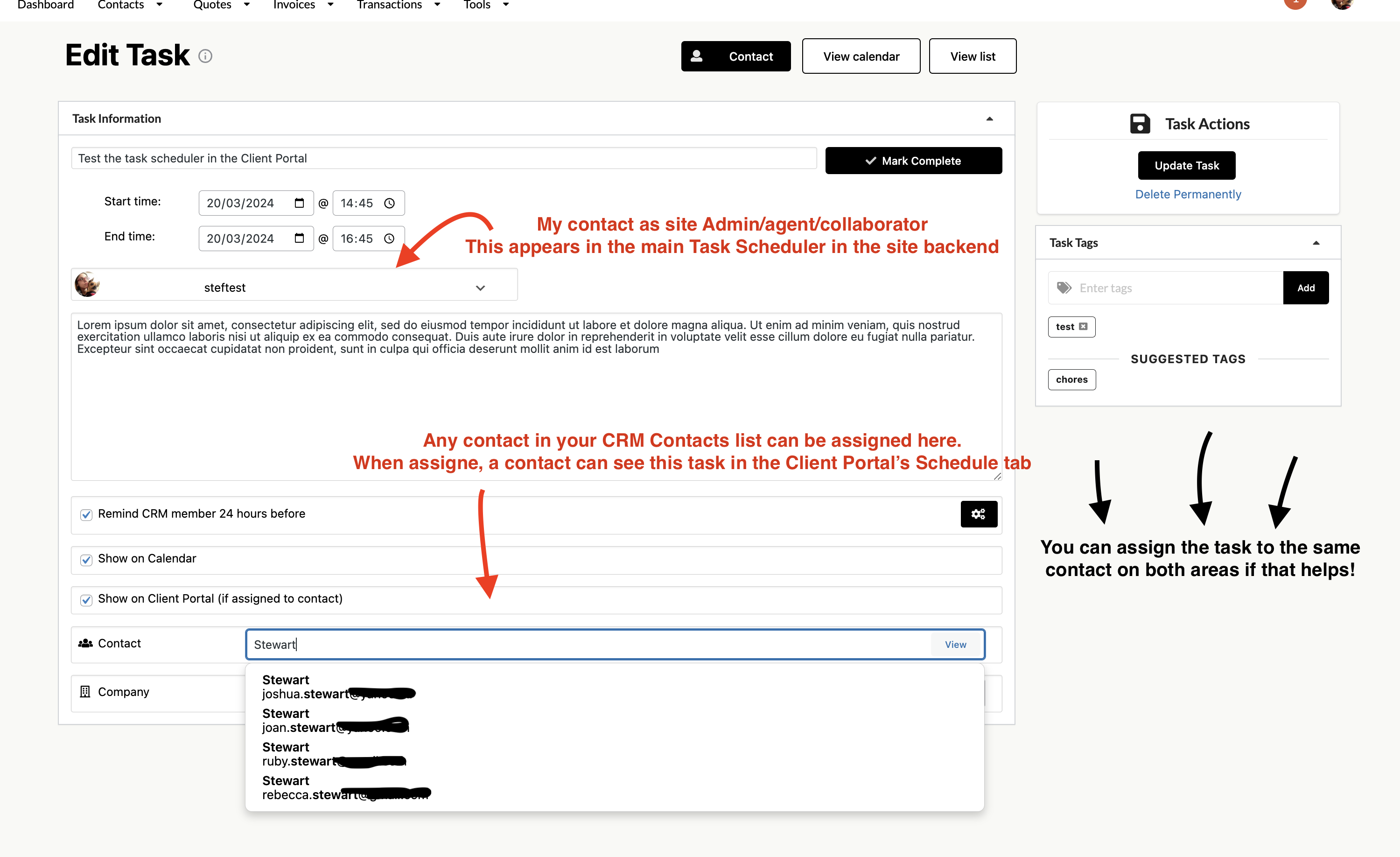The height and width of the screenshot is (857, 1400).
Task: Click the start time clock icon
Action: [x=389, y=203]
